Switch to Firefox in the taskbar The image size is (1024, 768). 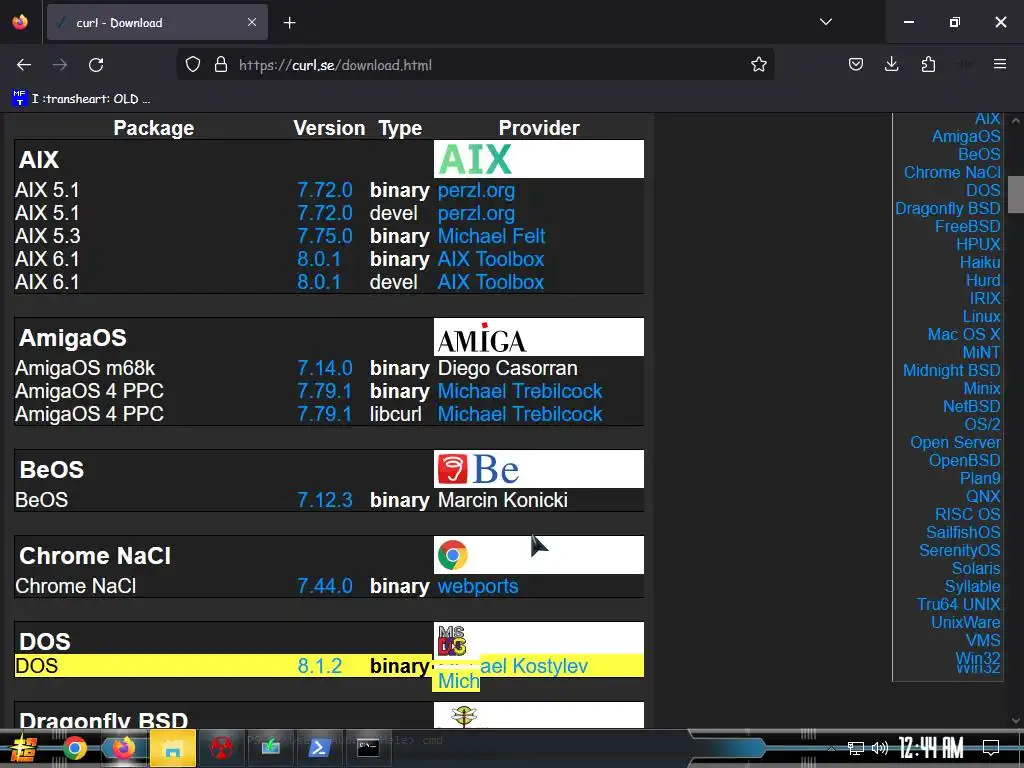point(123,748)
